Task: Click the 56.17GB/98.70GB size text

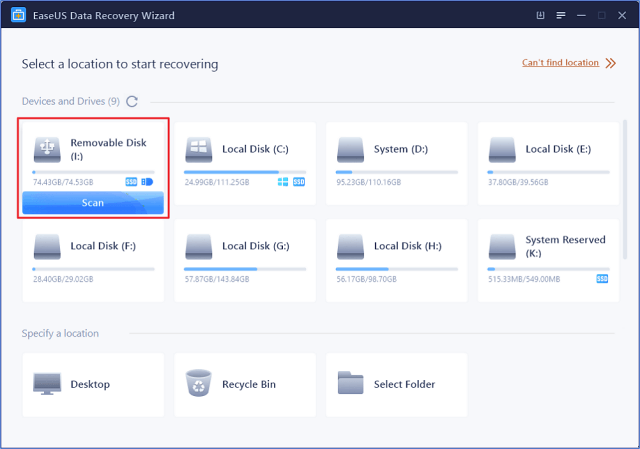Action: pyautogui.click(x=367, y=279)
